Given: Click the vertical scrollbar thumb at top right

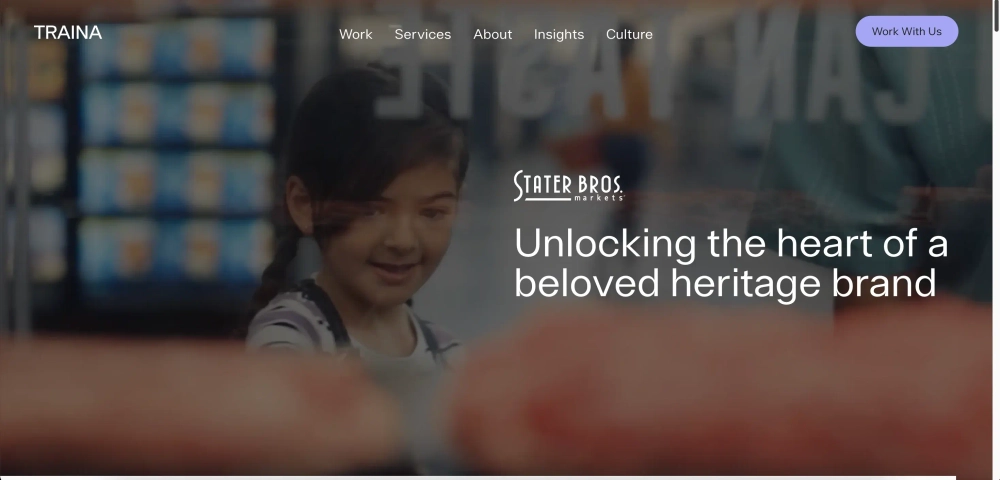Looking at the screenshot, I should pyautogui.click(x=996, y=16).
